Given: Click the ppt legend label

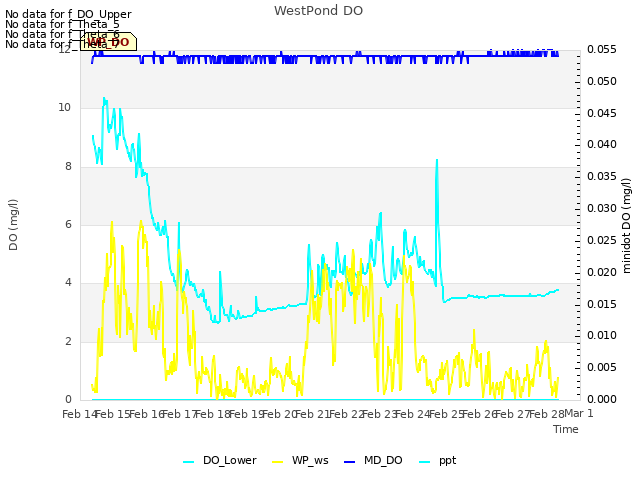Looking at the screenshot, I should (447, 461).
